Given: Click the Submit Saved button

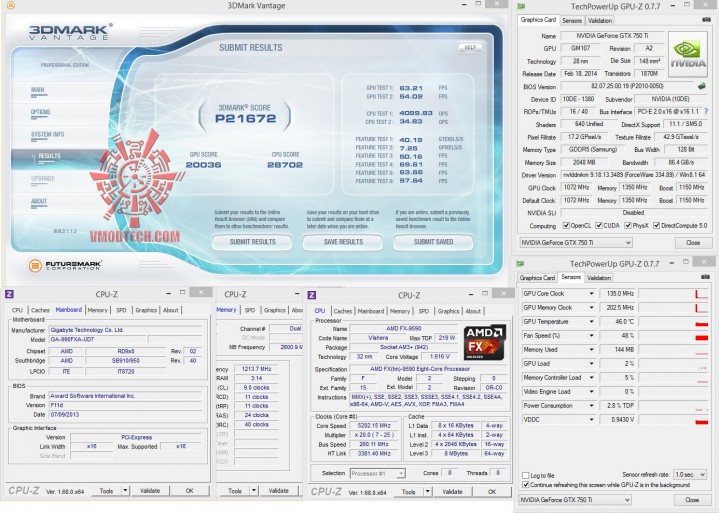Looking at the screenshot, I should tap(433, 242).
